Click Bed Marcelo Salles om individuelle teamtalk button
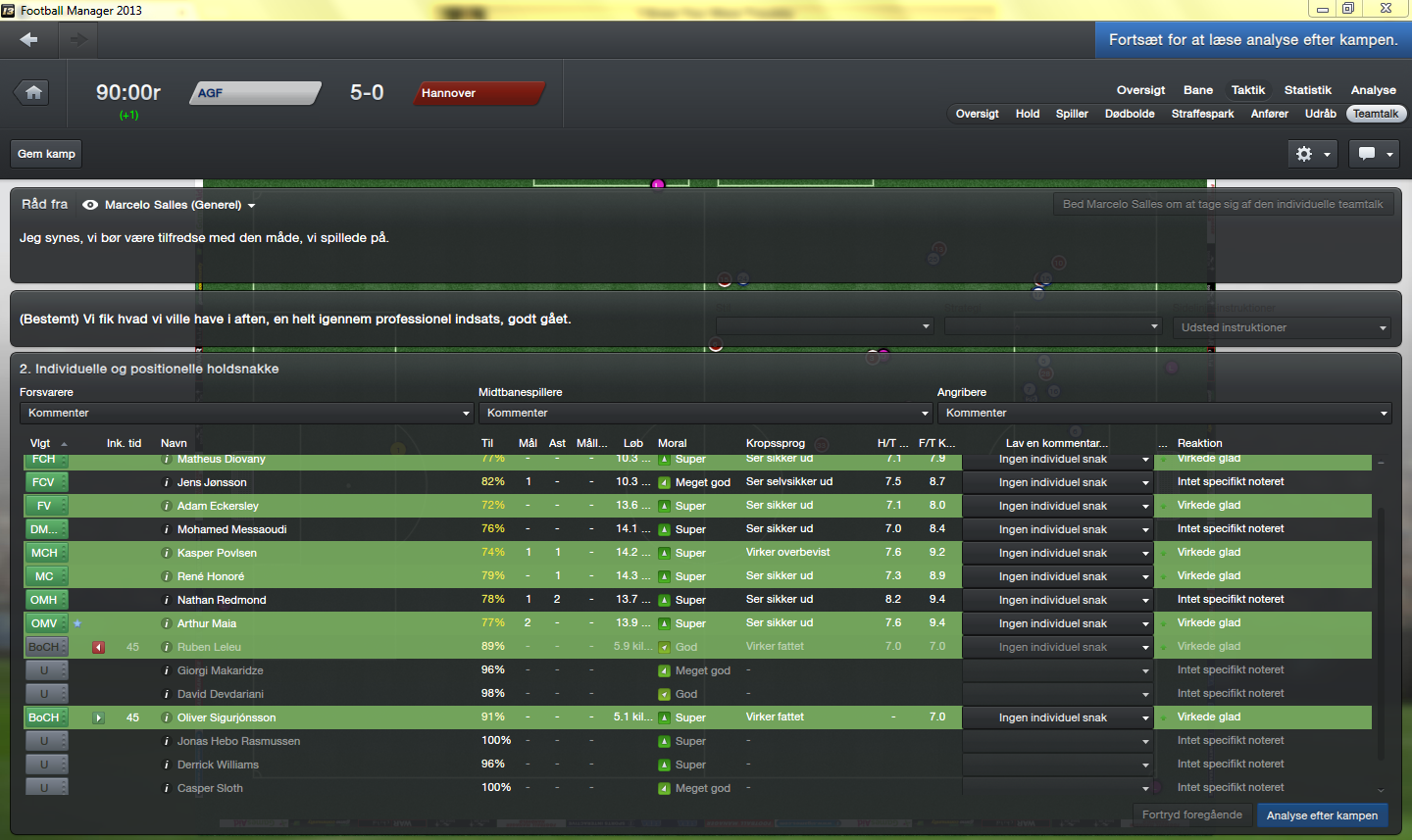The image size is (1412, 840). (x=1223, y=204)
